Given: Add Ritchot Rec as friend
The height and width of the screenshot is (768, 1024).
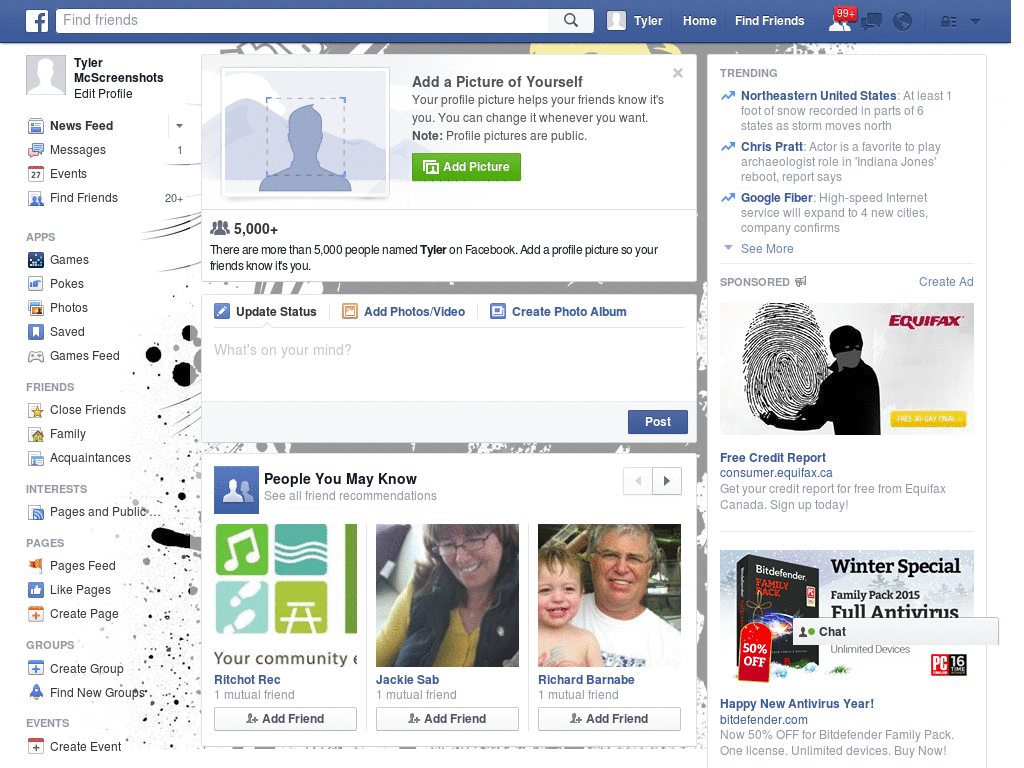Looking at the screenshot, I should [285, 719].
